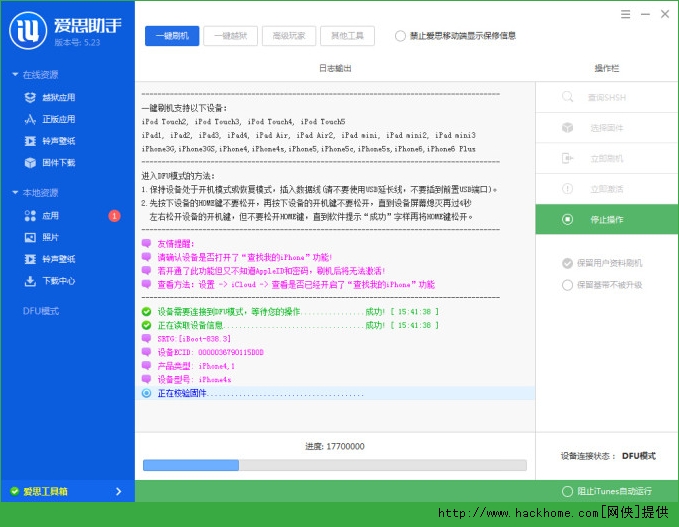Open 越狱应用 (jailbreak apps) in the sidebar
The width and height of the screenshot is (679, 527).
coord(58,97)
